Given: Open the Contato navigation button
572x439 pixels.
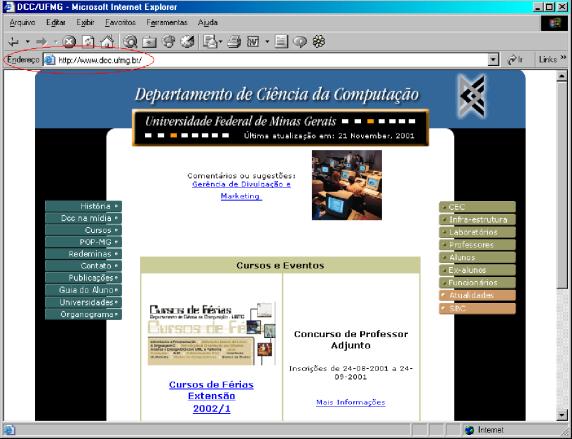Looking at the screenshot, I should [x=83, y=266].
